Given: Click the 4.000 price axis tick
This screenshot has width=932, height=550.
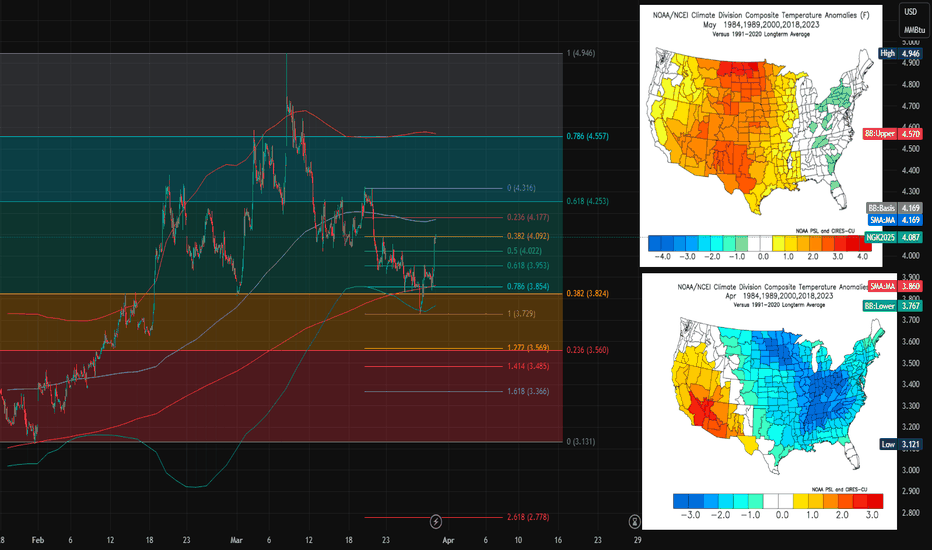Looking at the screenshot, I should (911, 256).
